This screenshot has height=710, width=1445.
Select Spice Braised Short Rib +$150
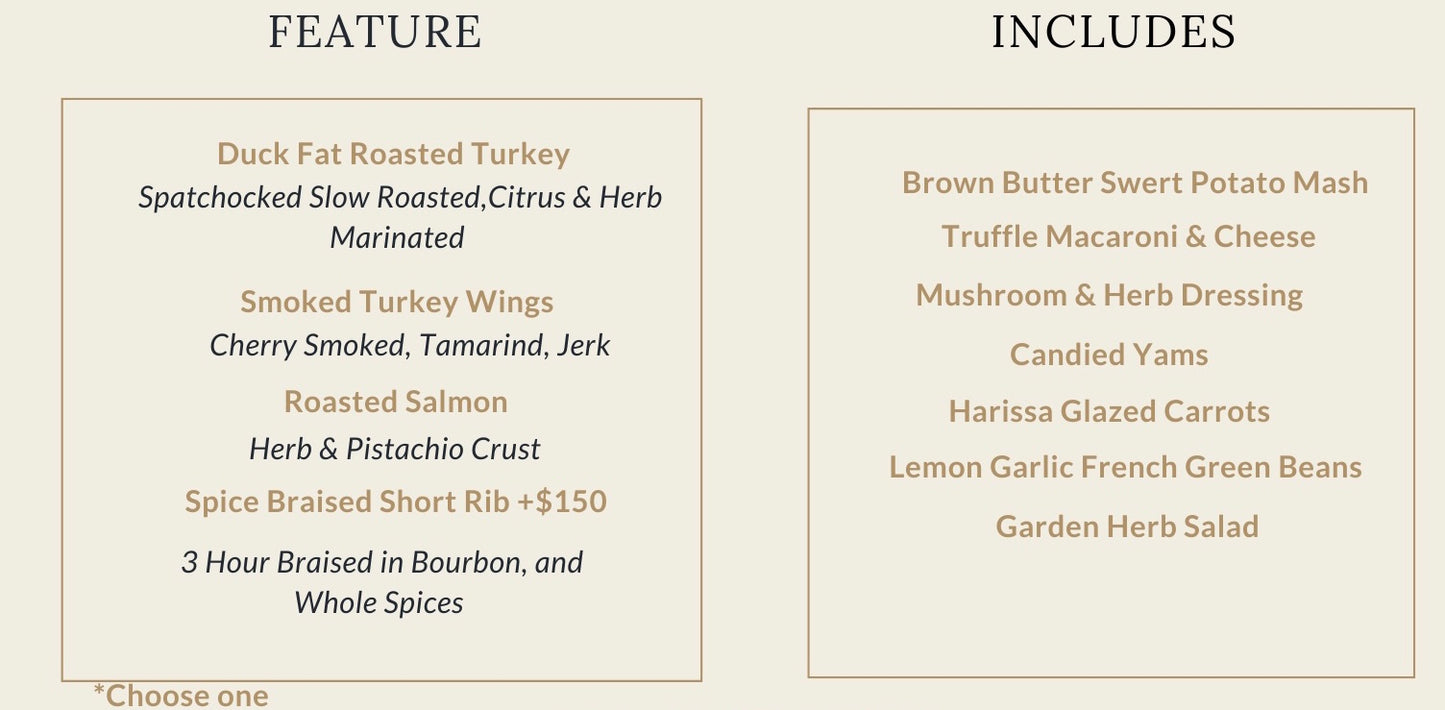point(396,501)
